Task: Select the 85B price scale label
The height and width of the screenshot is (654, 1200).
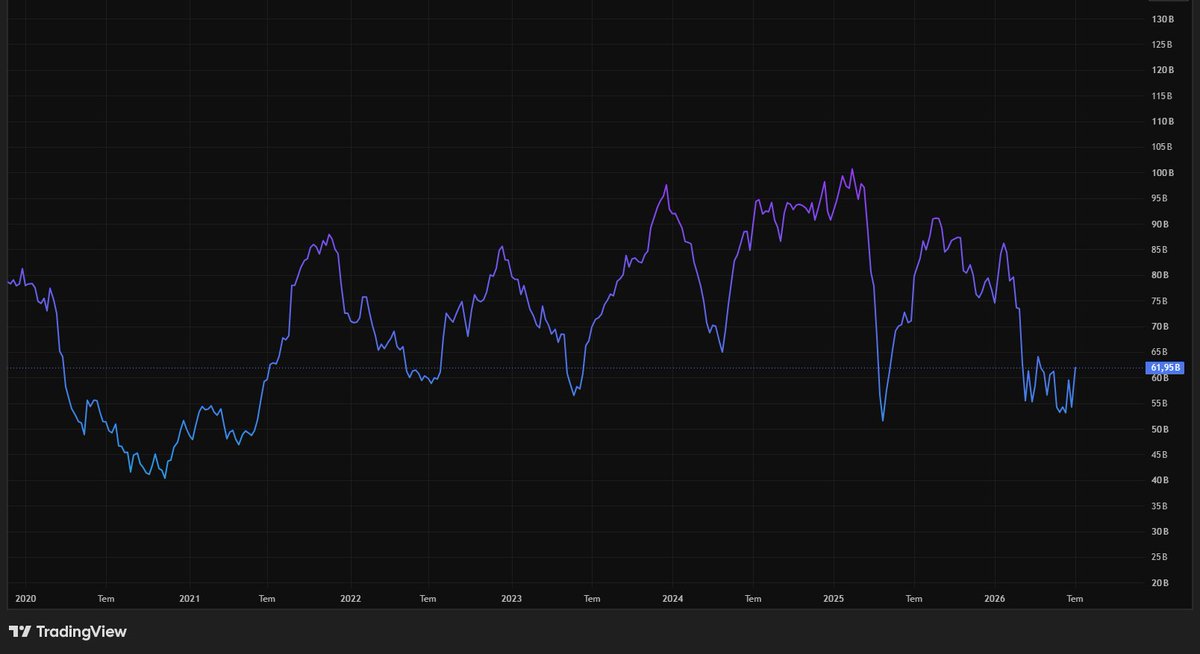Action: 1160,250
